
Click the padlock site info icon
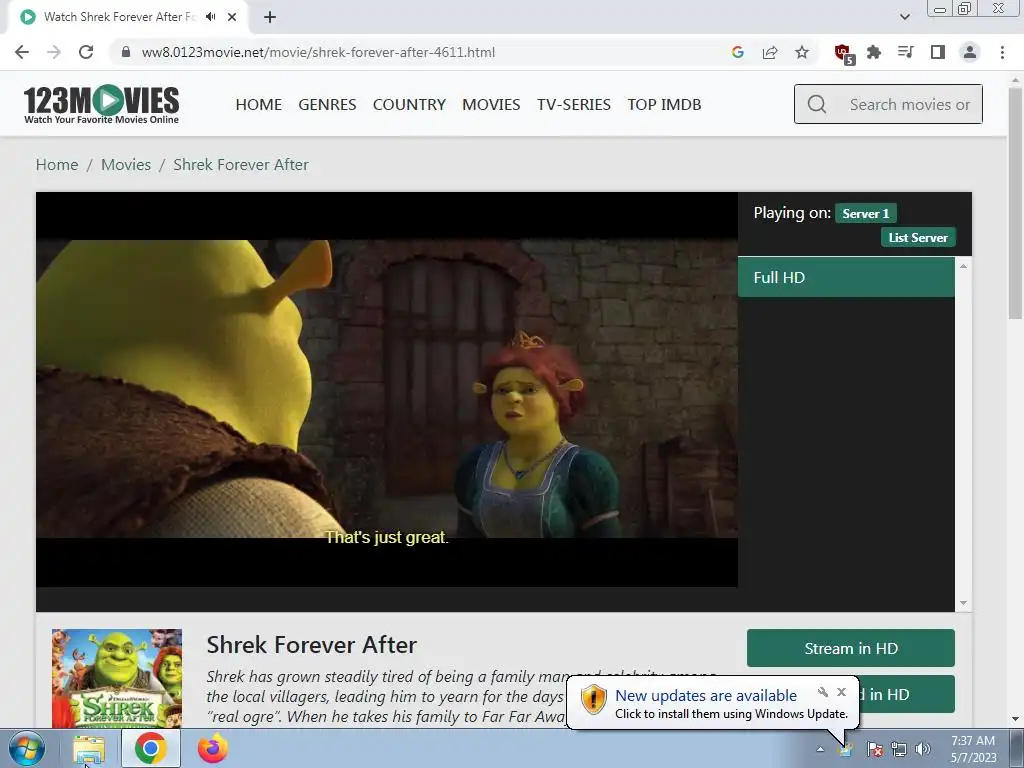click(x=126, y=52)
